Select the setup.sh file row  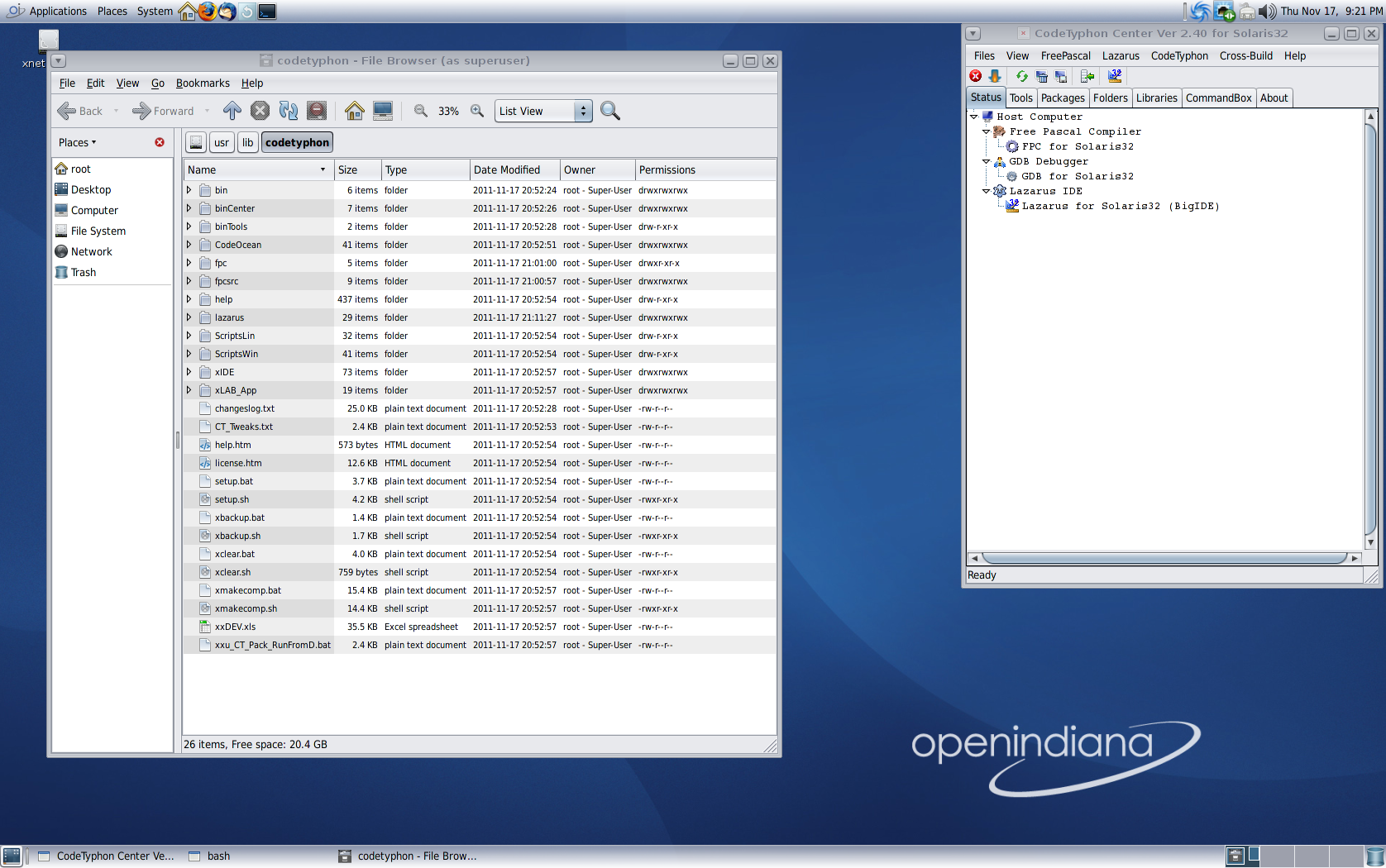tap(480, 499)
